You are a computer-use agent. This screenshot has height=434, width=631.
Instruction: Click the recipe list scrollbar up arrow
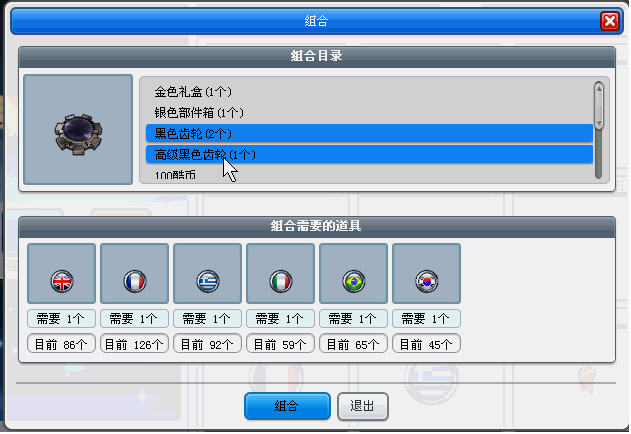coord(599,88)
